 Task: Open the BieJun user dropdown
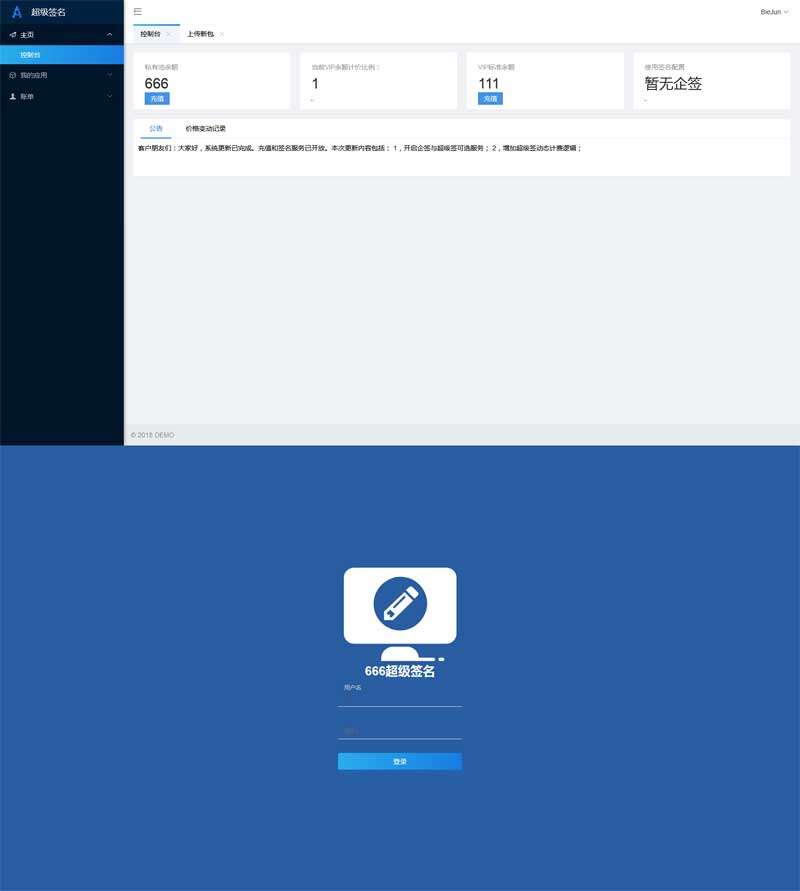(773, 12)
